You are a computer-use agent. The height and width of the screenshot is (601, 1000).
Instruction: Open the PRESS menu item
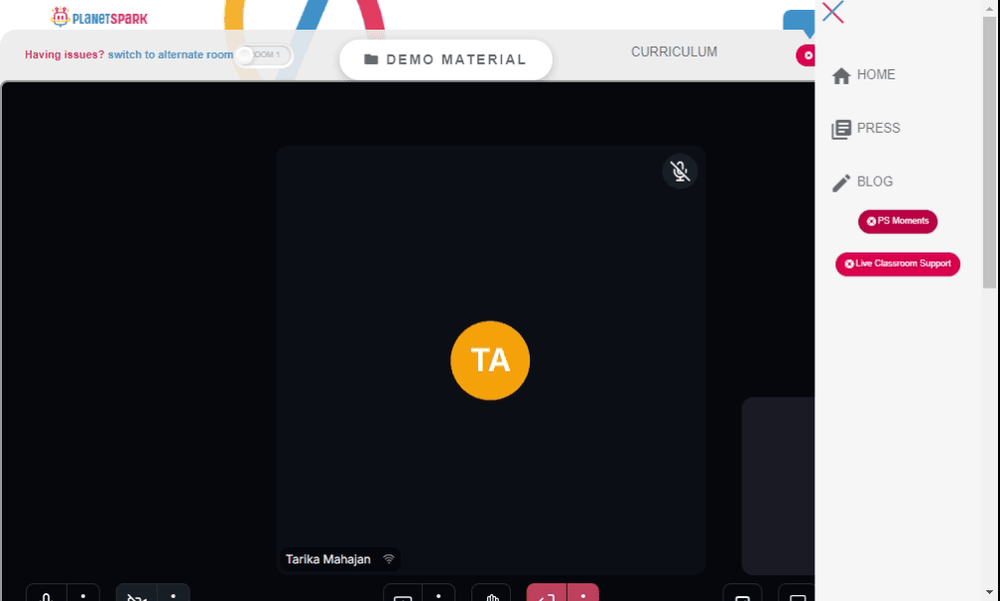(x=866, y=129)
